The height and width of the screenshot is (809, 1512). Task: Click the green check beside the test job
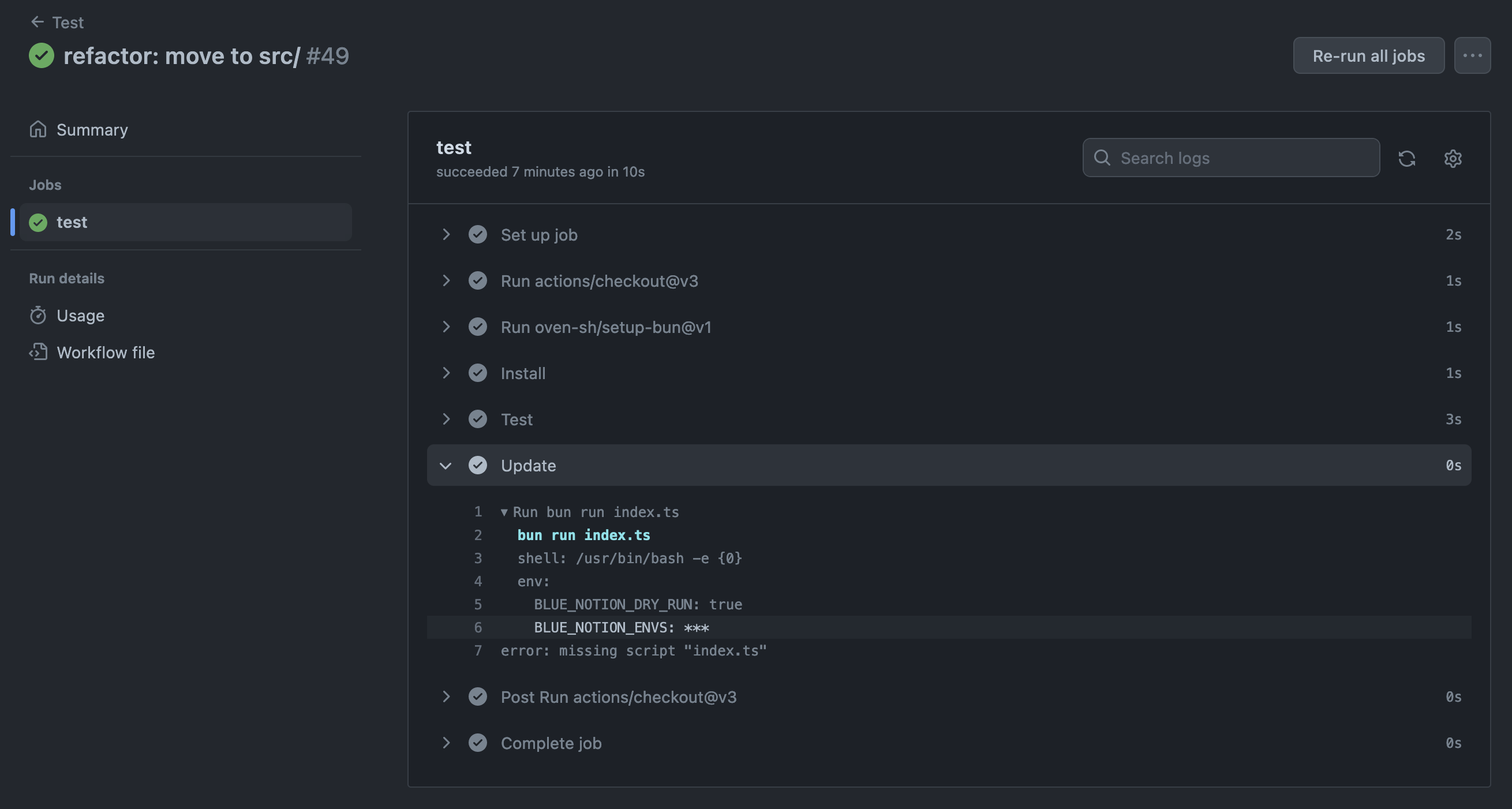[38, 222]
